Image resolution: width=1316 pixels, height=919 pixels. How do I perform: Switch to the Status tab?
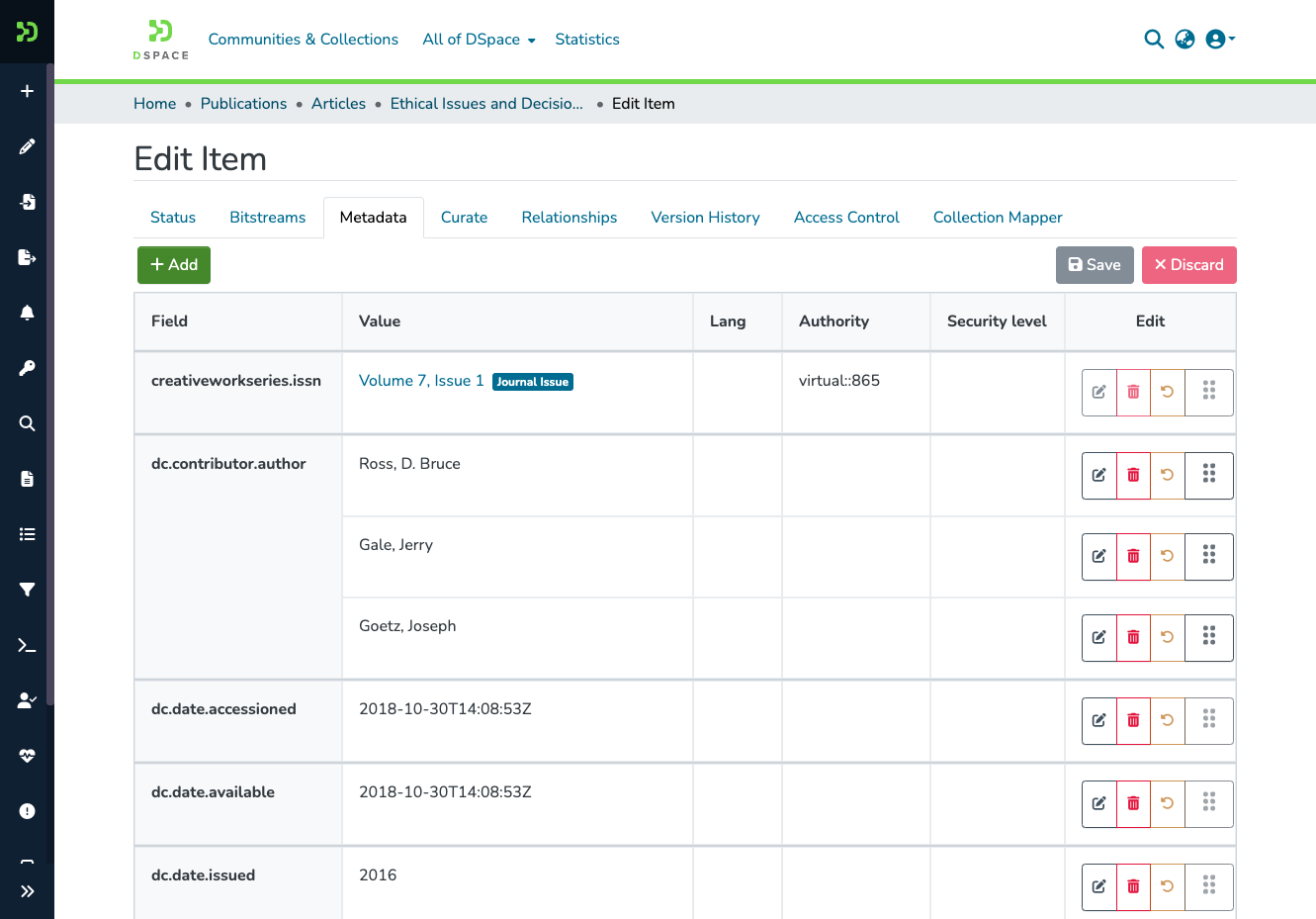[173, 218]
